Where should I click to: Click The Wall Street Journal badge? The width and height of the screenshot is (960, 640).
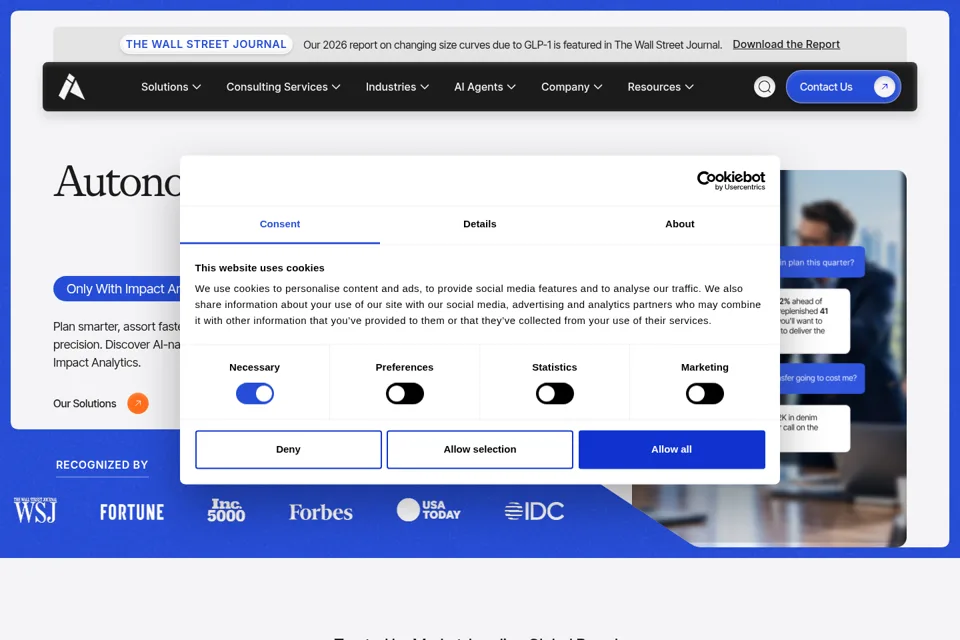206,44
